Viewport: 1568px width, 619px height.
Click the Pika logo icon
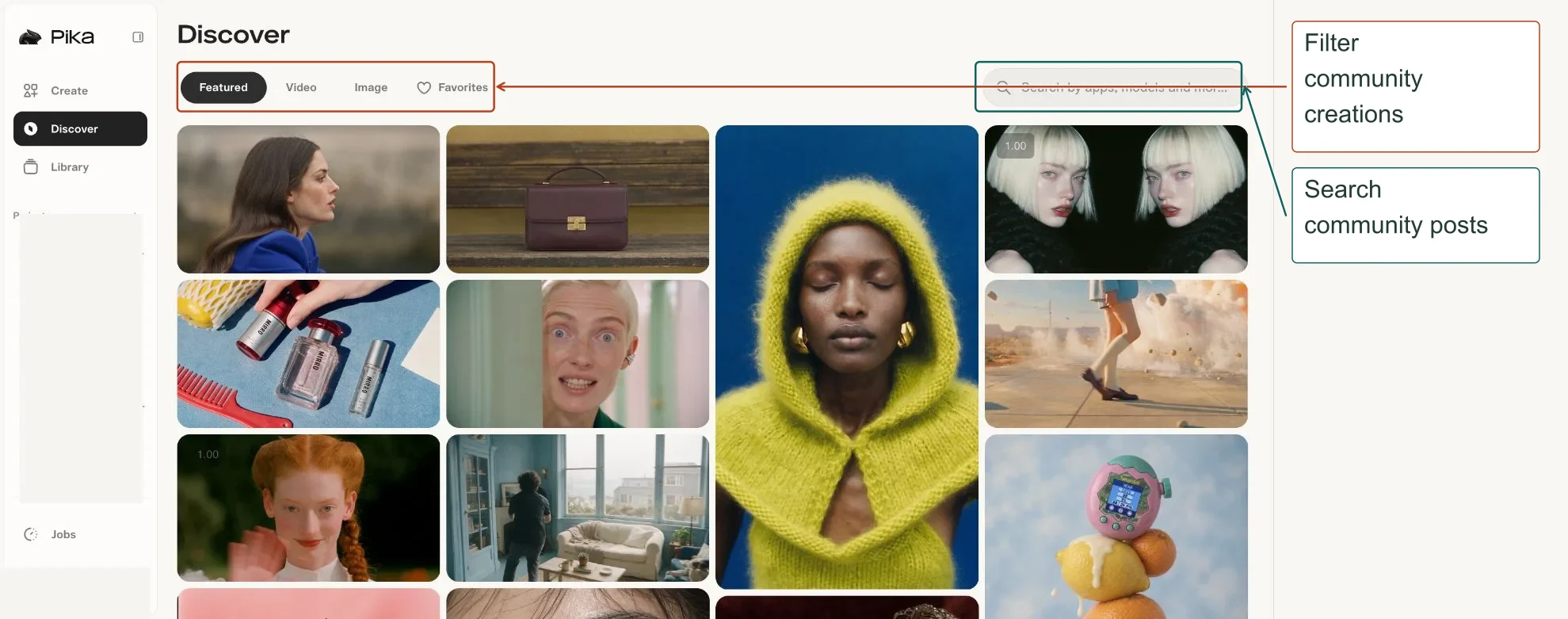(x=30, y=37)
